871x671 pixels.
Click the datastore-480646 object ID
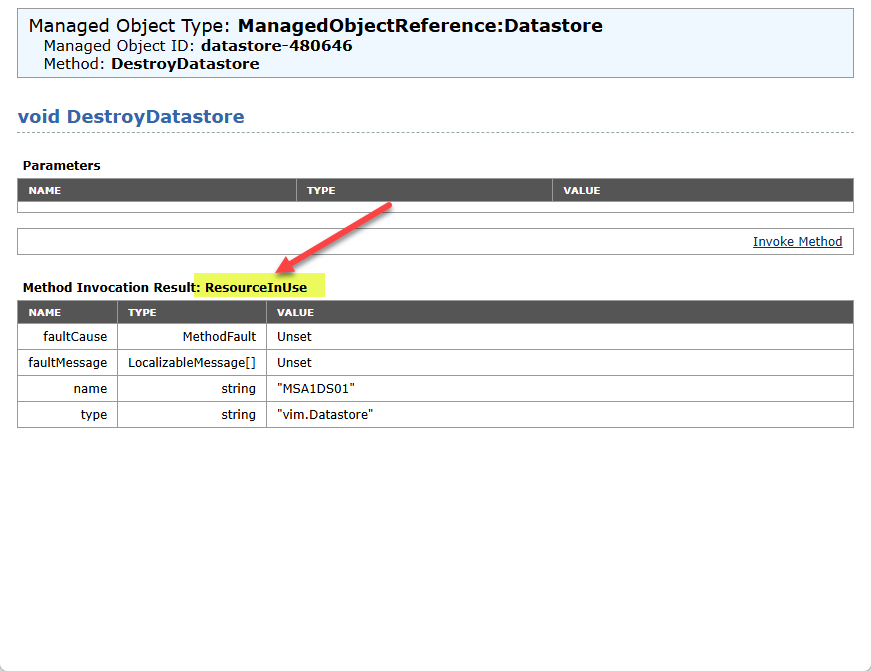[x=276, y=46]
